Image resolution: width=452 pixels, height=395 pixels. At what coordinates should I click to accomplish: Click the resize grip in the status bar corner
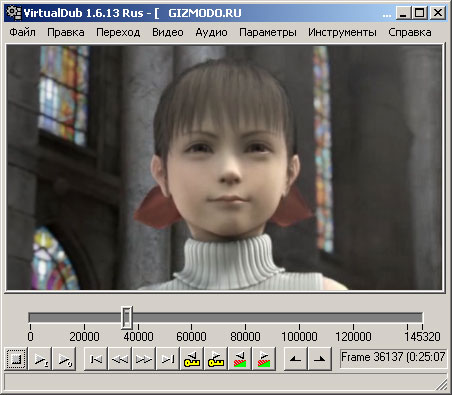441,385
